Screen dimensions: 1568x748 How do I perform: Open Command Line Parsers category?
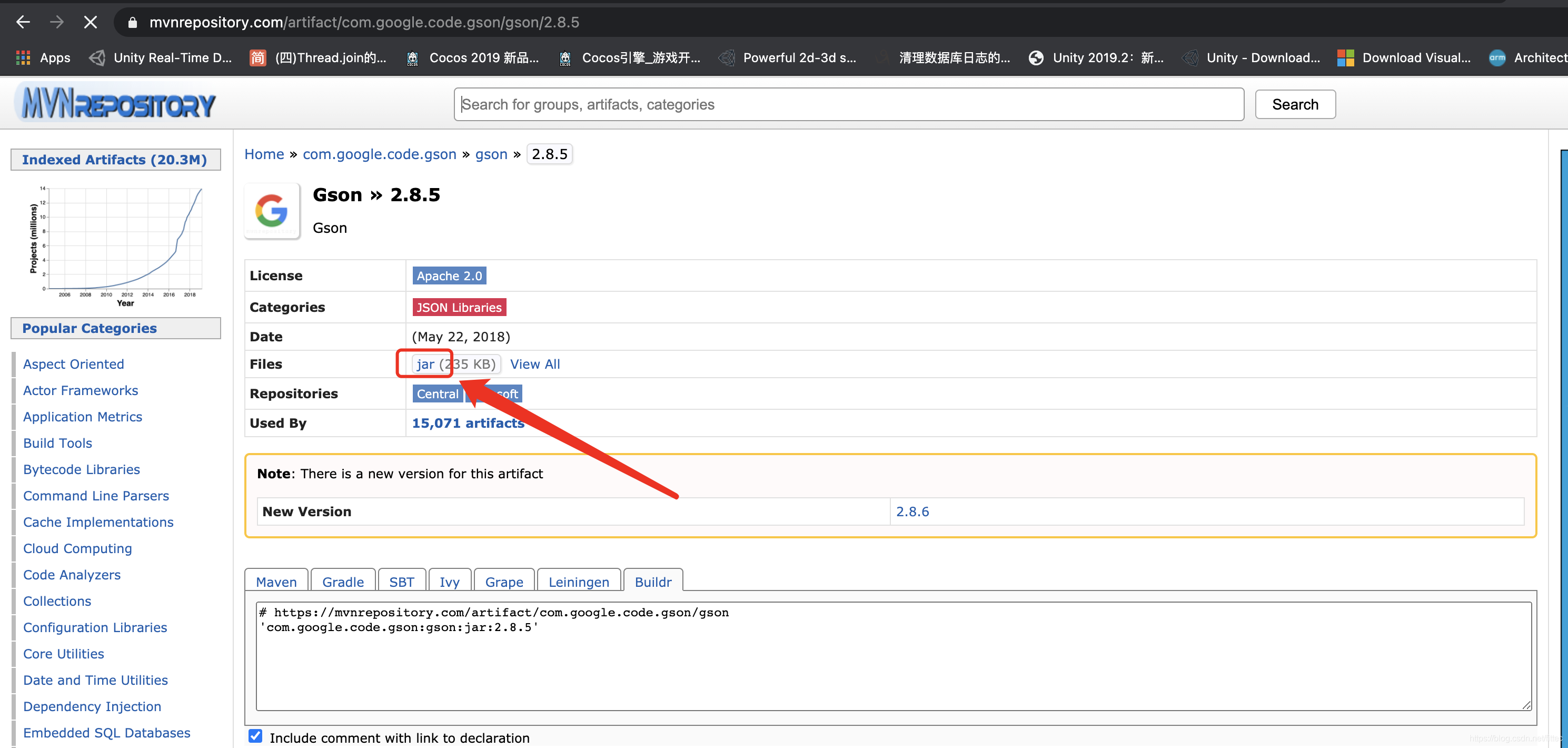(x=96, y=496)
